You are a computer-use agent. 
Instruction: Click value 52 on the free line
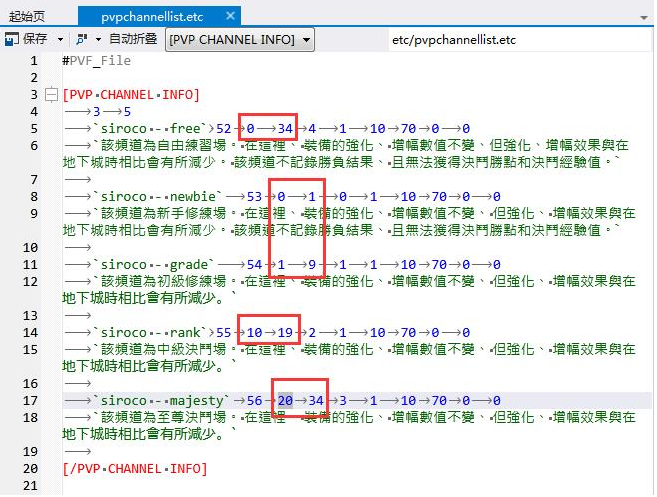pyautogui.click(x=224, y=129)
